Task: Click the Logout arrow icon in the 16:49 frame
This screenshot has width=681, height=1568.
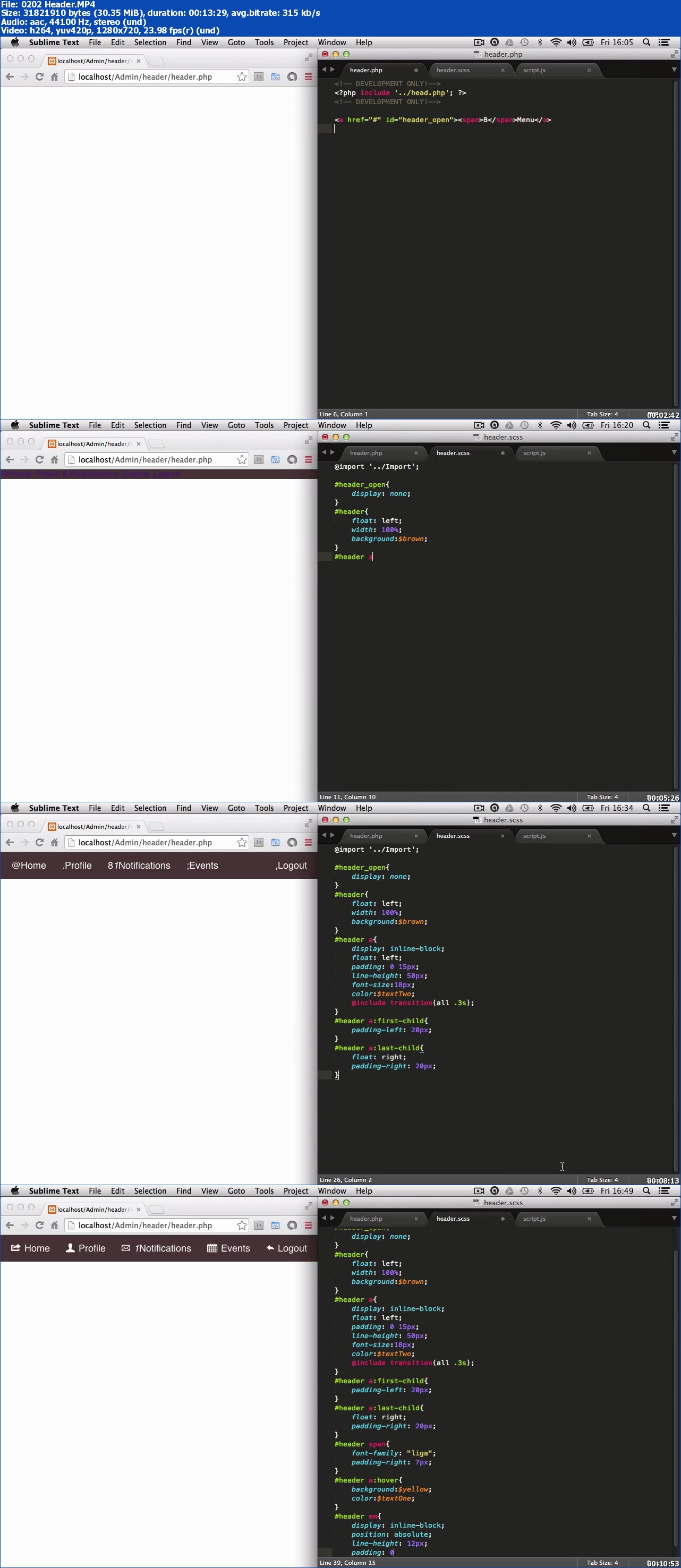Action: tap(270, 1248)
